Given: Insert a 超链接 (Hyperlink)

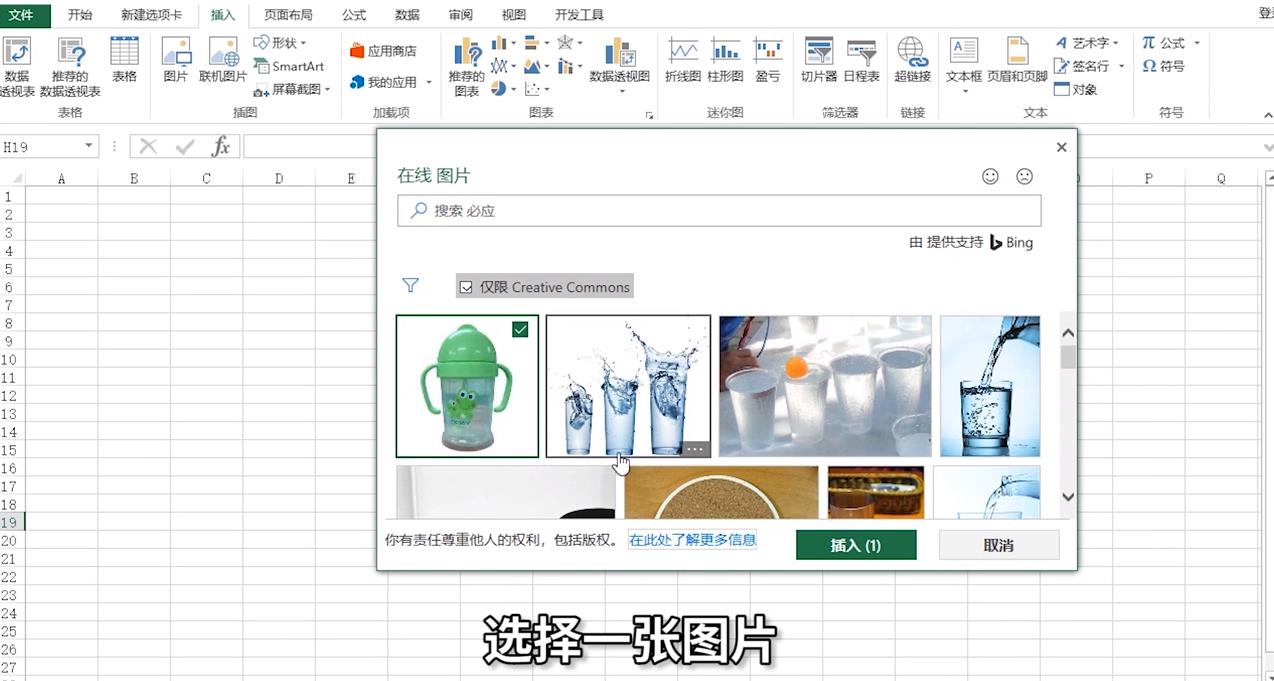Looking at the screenshot, I should (x=911, y=59).
